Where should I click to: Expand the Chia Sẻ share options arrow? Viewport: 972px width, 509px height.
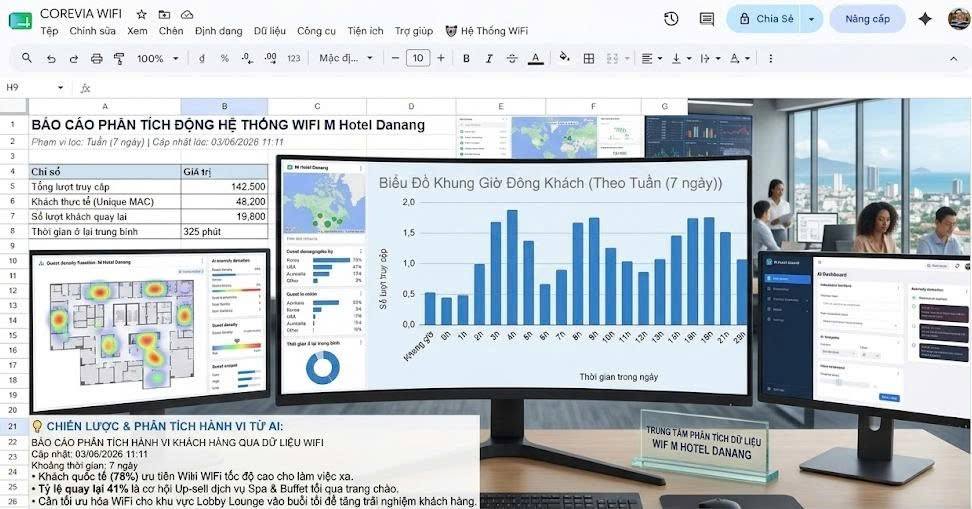[811, 19]
